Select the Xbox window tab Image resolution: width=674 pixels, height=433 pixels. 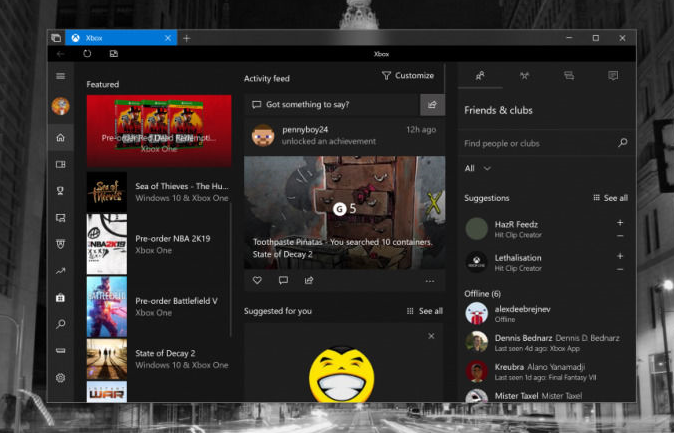tap(121, 38)
